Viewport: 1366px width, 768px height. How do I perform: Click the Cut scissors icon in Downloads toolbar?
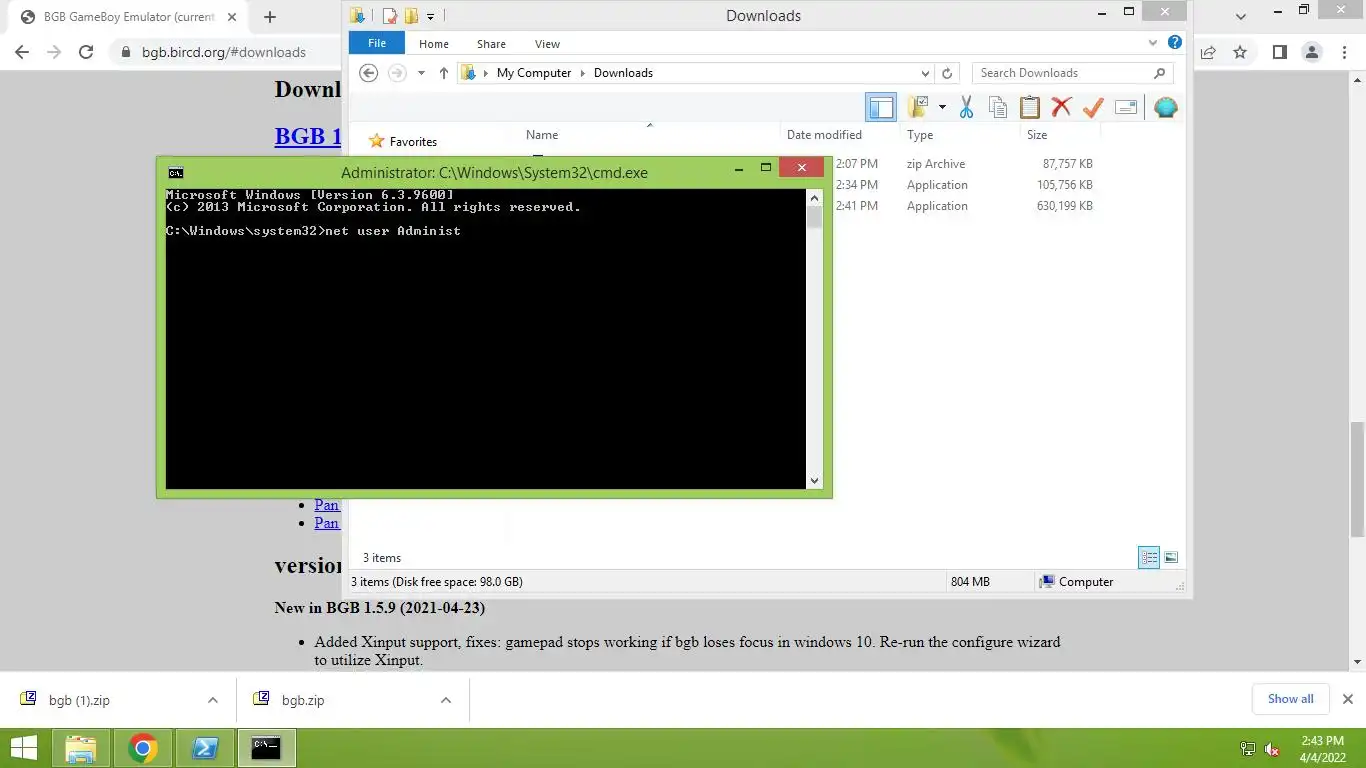[x=966, y=107]
